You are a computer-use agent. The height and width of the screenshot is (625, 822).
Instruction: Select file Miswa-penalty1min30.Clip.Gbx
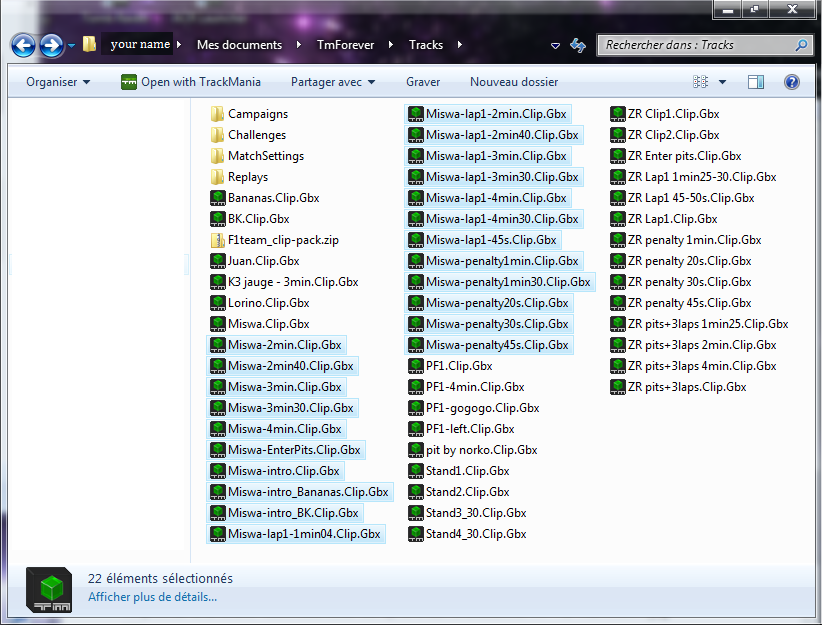pos(500,282)
